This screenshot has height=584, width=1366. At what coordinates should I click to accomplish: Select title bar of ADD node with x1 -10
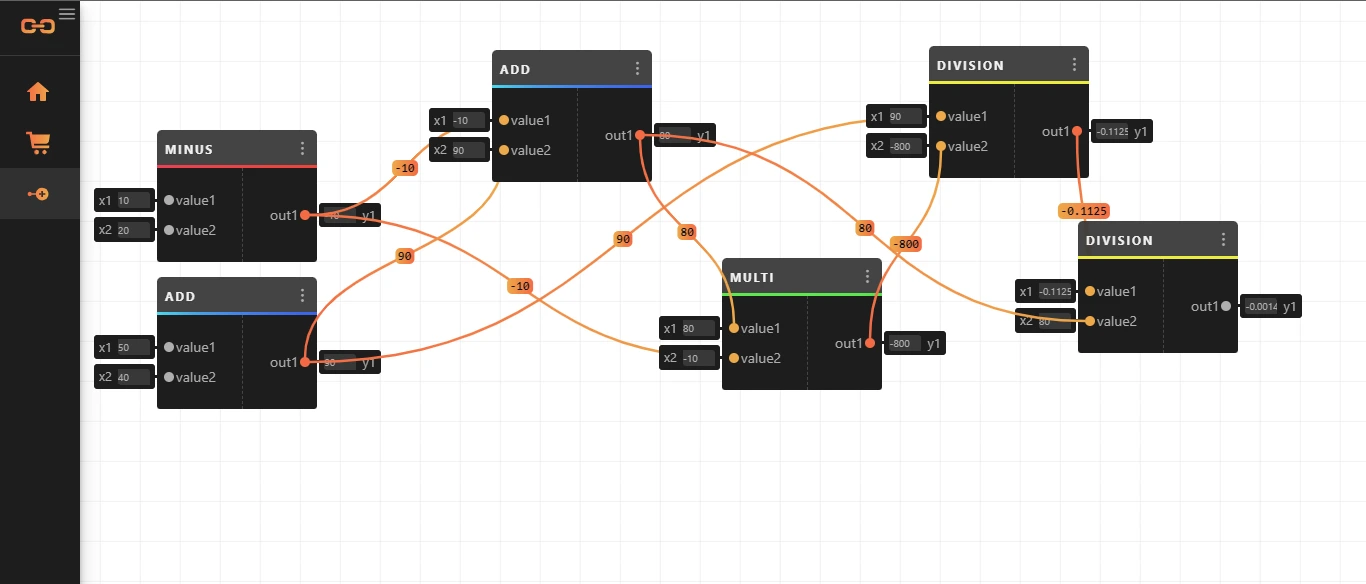pos(572,68)
